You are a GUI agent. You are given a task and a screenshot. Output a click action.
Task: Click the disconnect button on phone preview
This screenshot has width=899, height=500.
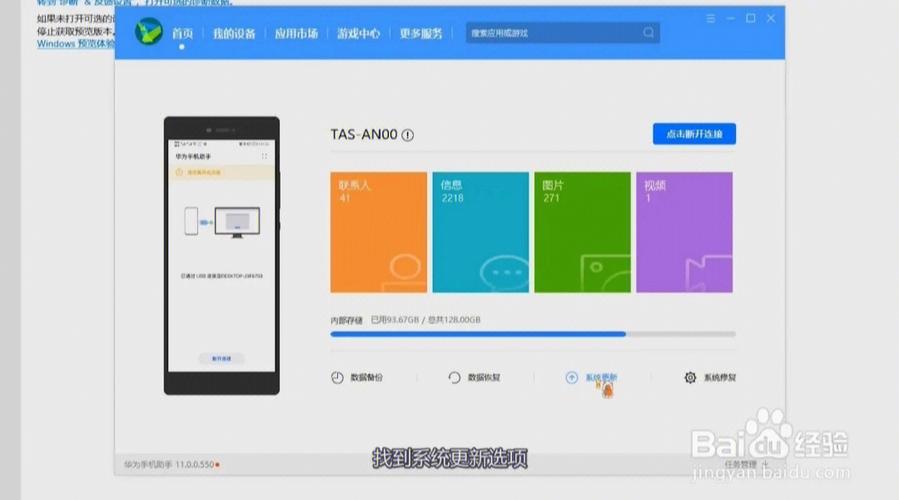point(221,358)
